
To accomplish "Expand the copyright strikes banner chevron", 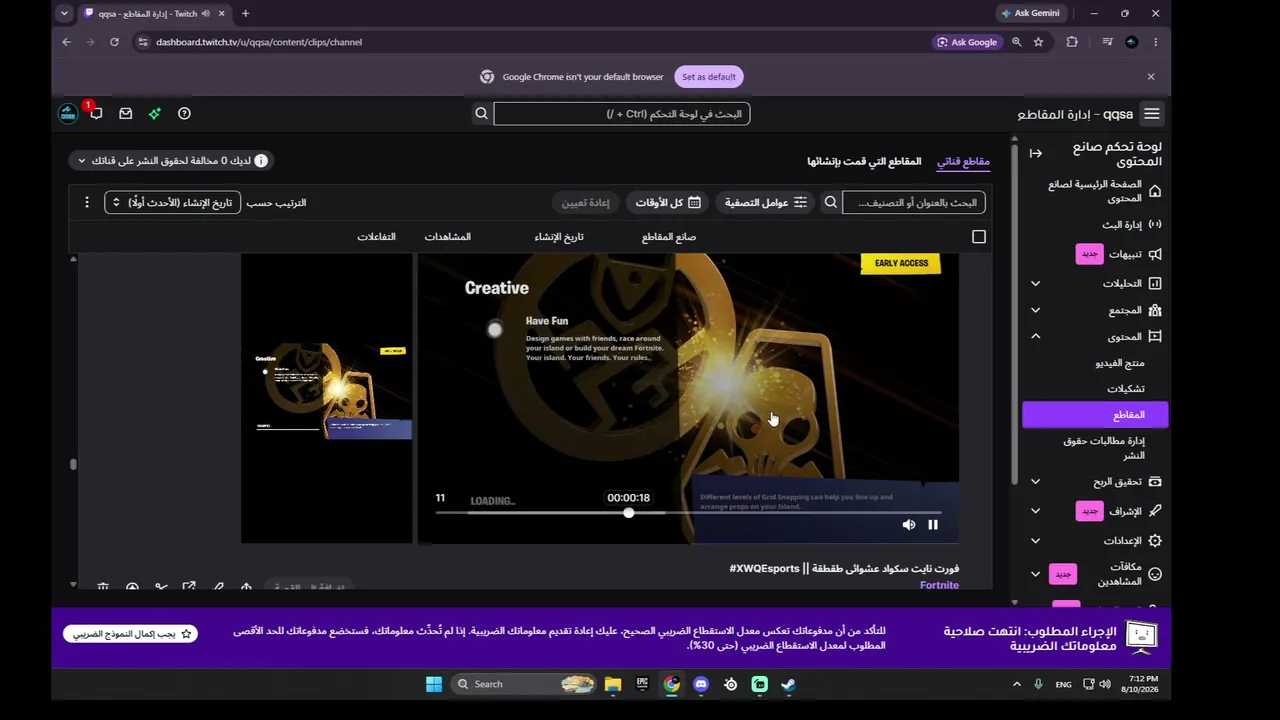I will (x=81, y=161).
